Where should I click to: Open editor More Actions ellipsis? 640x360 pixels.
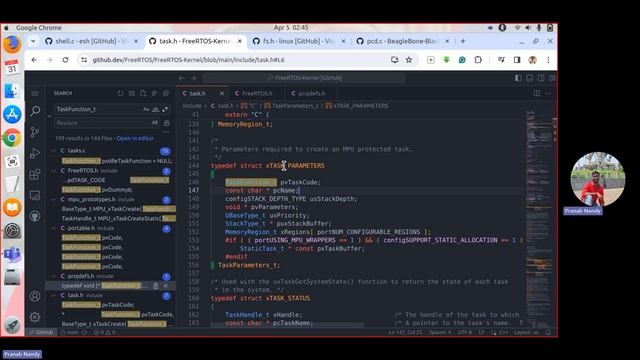tap(548, 93)
